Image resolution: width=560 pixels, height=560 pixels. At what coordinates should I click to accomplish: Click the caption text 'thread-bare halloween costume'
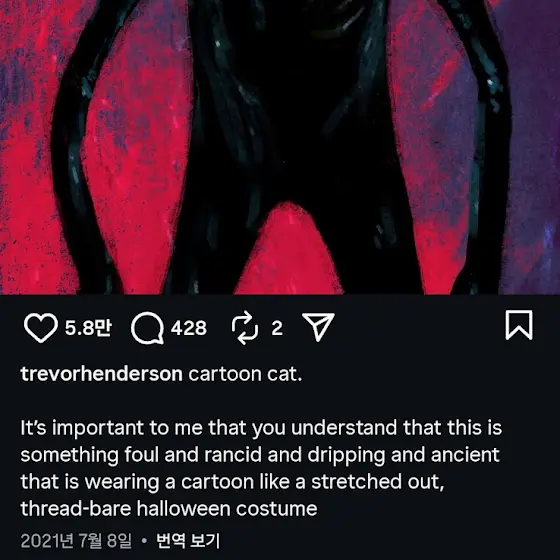click(169, 509)
